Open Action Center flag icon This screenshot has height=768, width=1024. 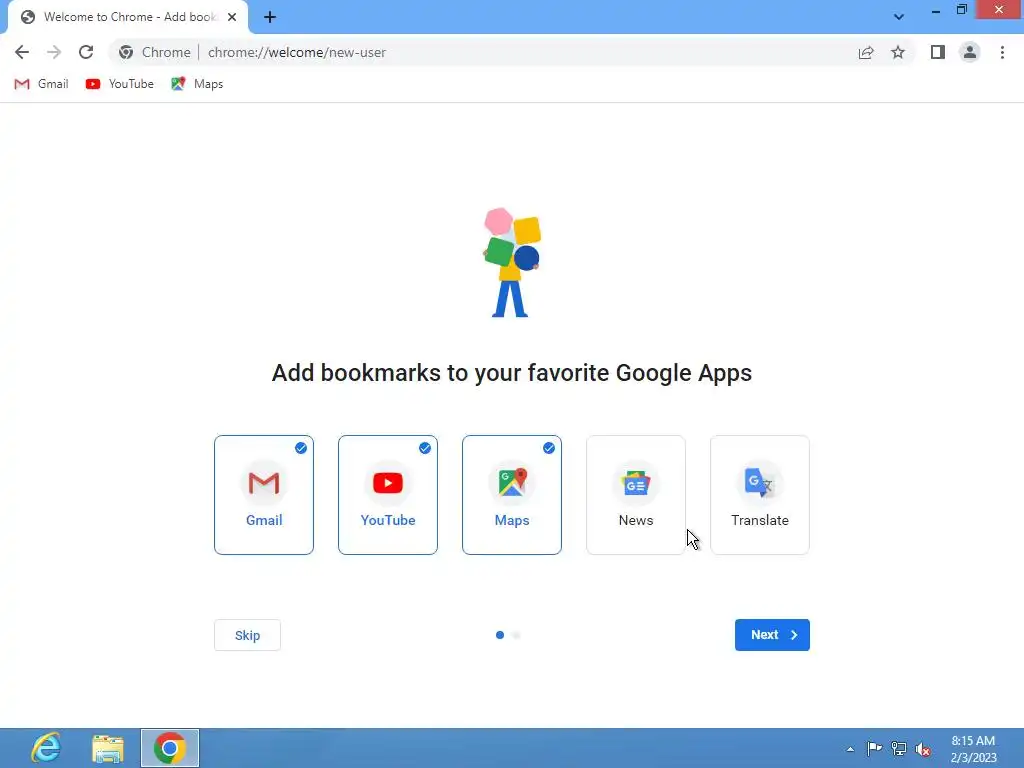tap(874, 749)
